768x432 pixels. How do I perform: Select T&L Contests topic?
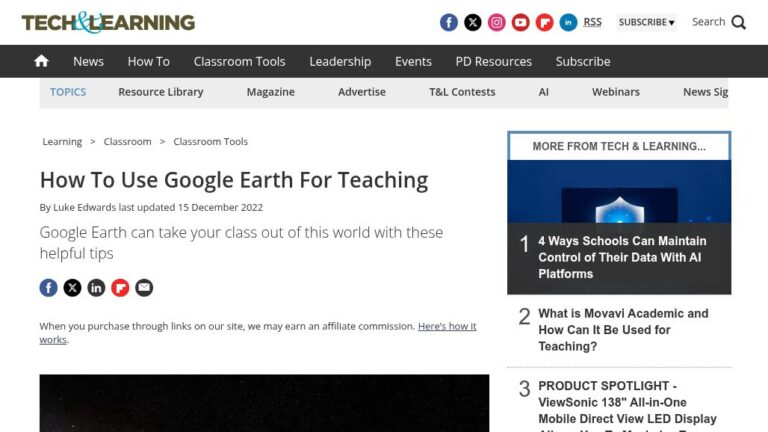pos(462,92)
